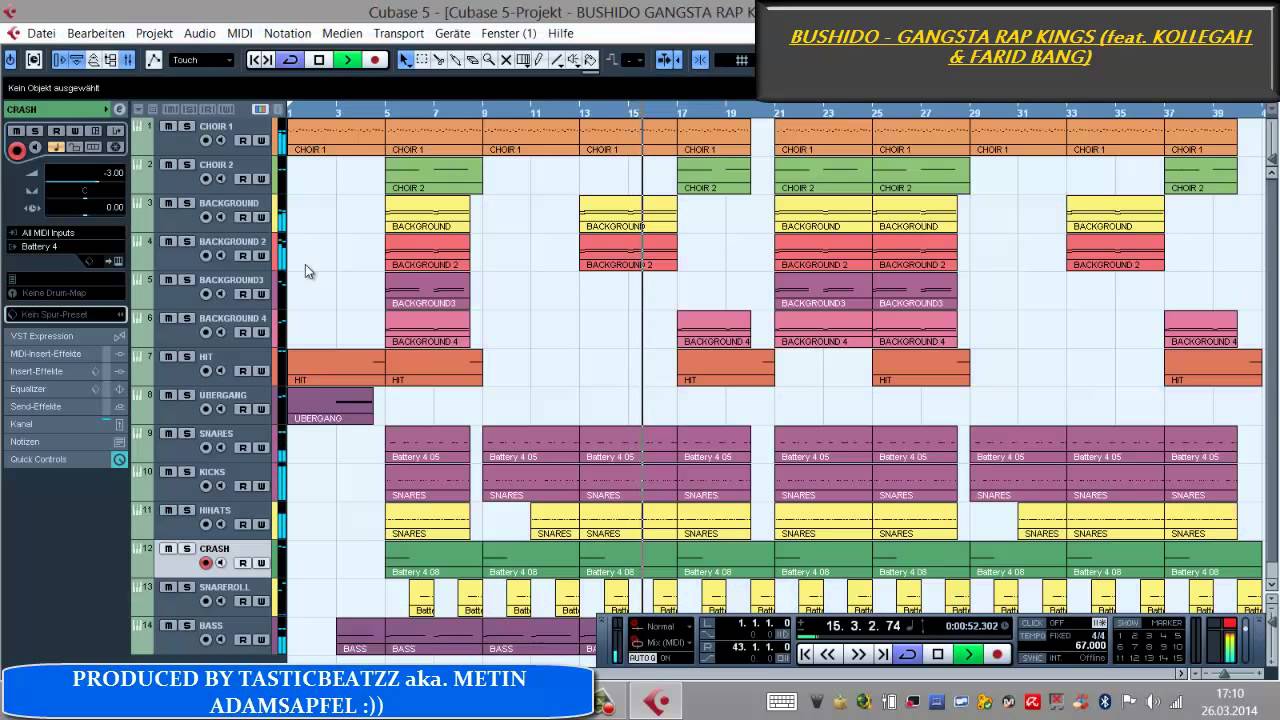This screenshot has width=1280, height=720.
Task: Click Stop in the top toolbar
Action: (319, 60)
